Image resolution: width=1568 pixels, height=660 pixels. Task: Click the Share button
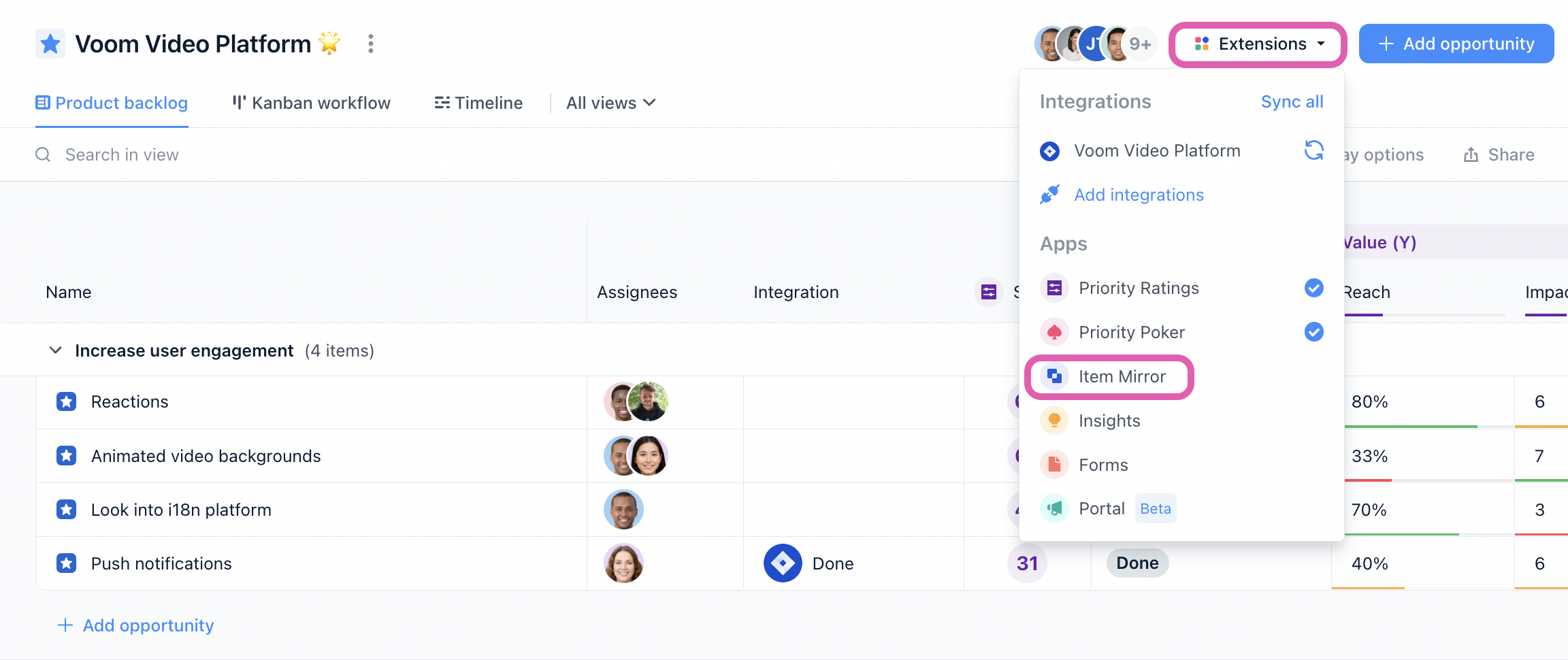coord(1499,155)
